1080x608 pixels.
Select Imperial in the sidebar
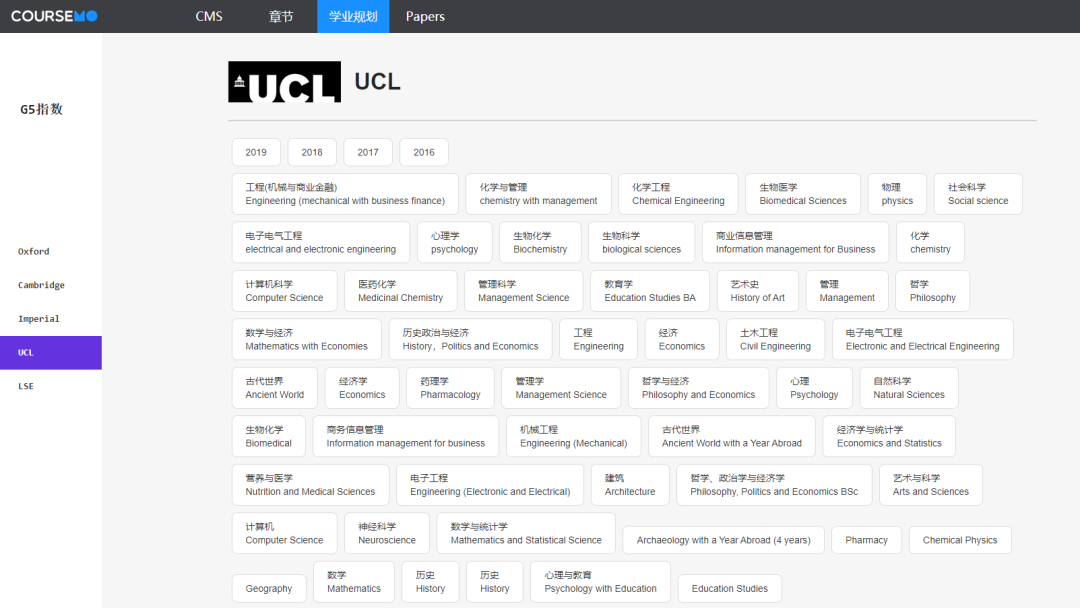pyautogui.click(x=51, y=319)
